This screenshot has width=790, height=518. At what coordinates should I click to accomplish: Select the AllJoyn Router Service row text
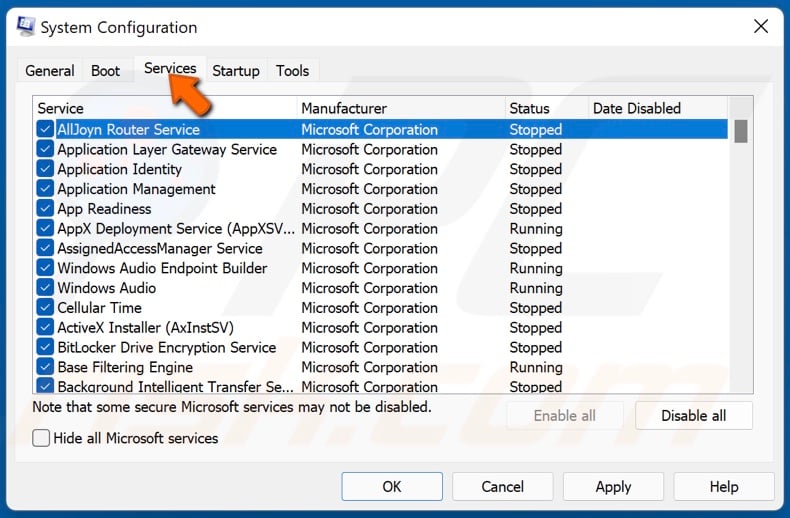pos(128,130)
